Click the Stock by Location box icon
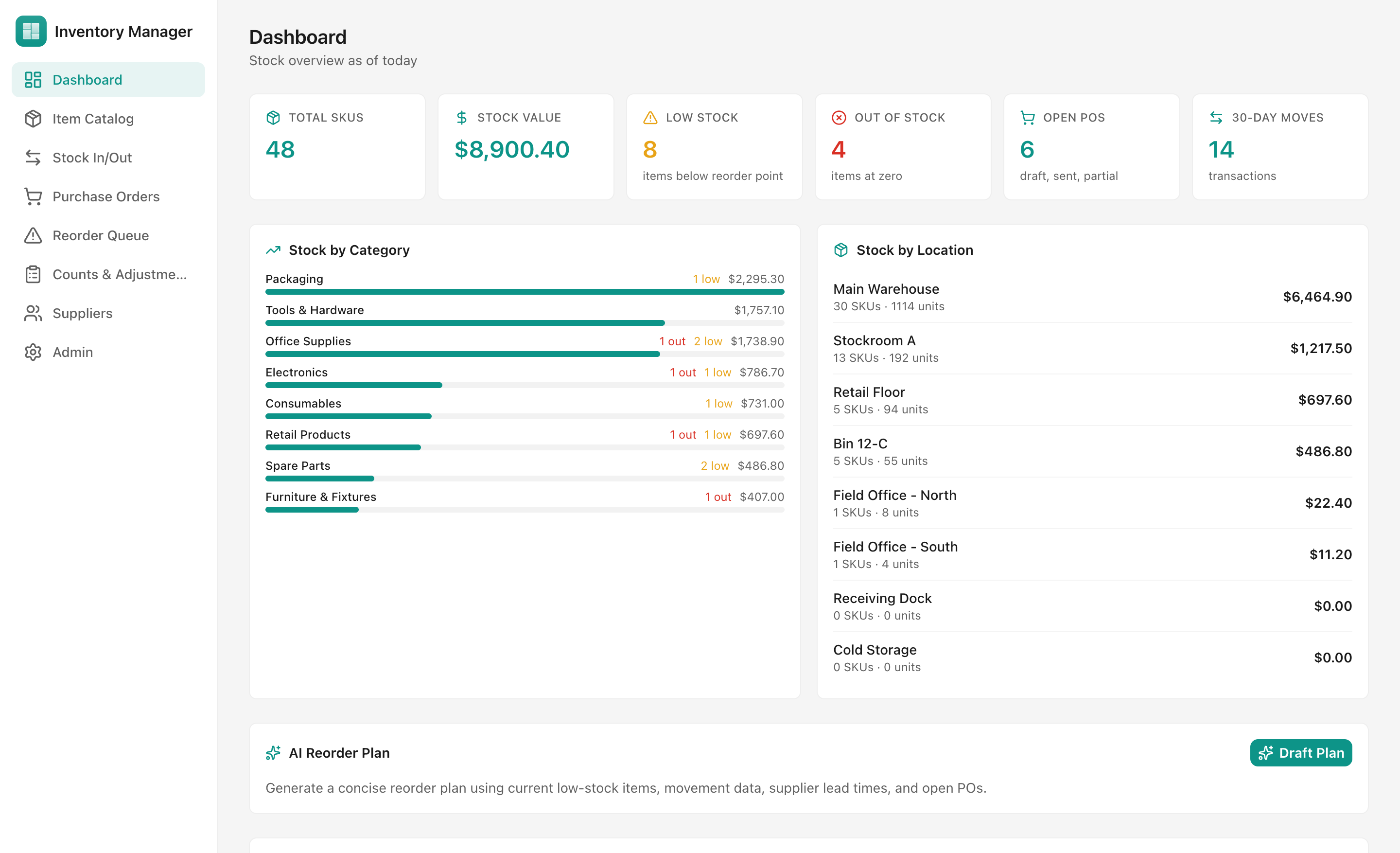The width and height of the screenshot is (1400, 853). click(841, 250)
